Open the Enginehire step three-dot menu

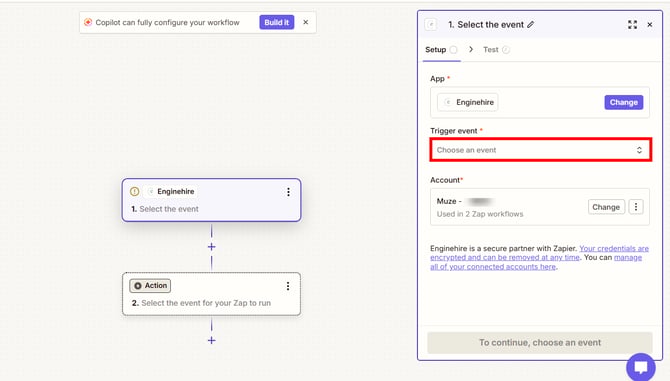[x=288, y=192]
